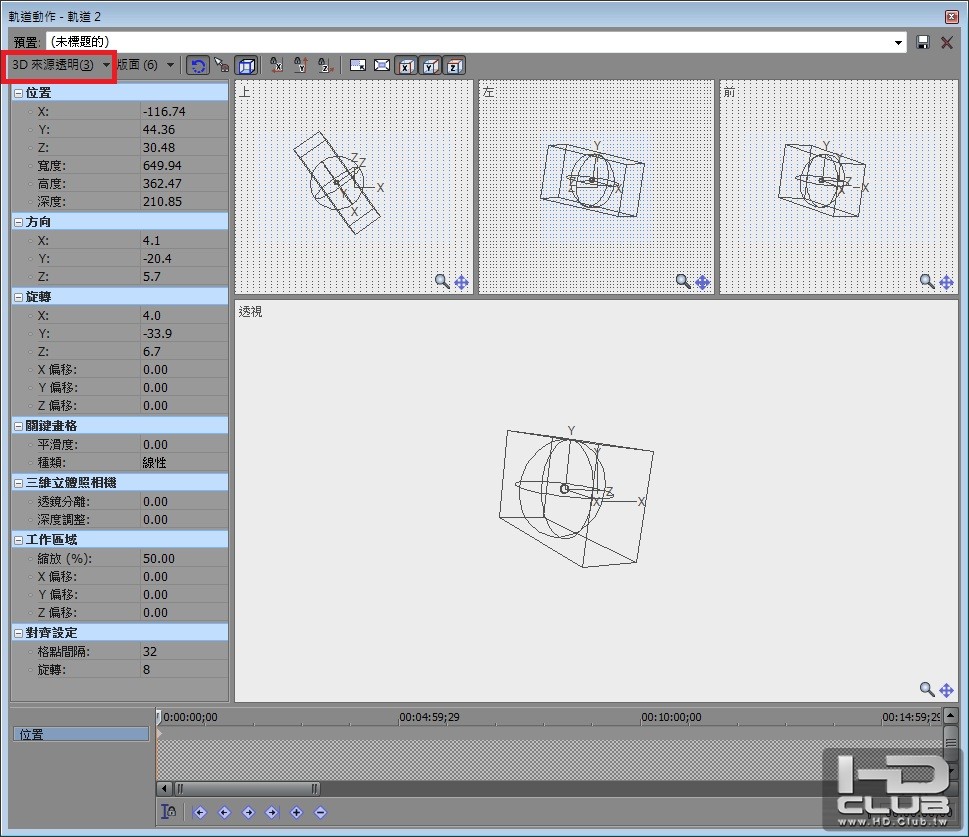Toggle Prevent Movement on Z axis
Screen dimensions: 969x837
pos(326,65)
